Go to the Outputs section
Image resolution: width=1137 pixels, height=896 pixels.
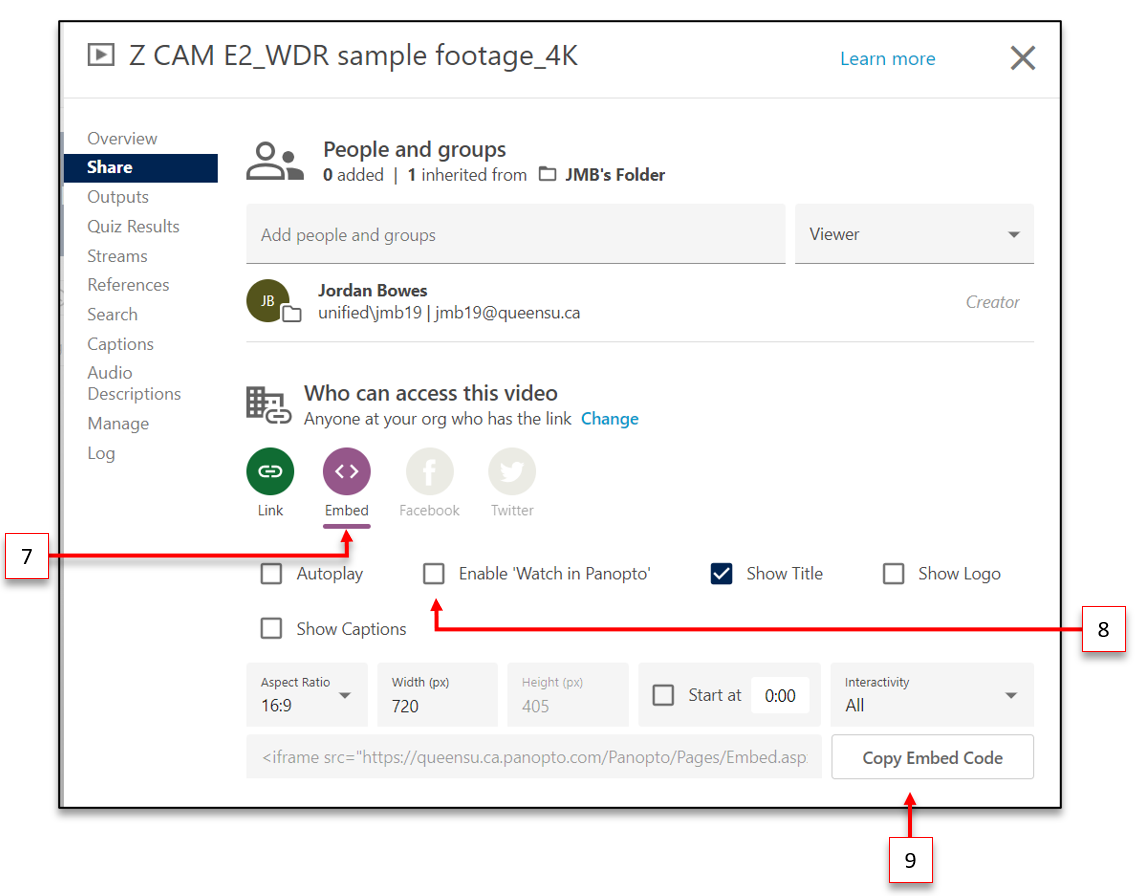117,197
